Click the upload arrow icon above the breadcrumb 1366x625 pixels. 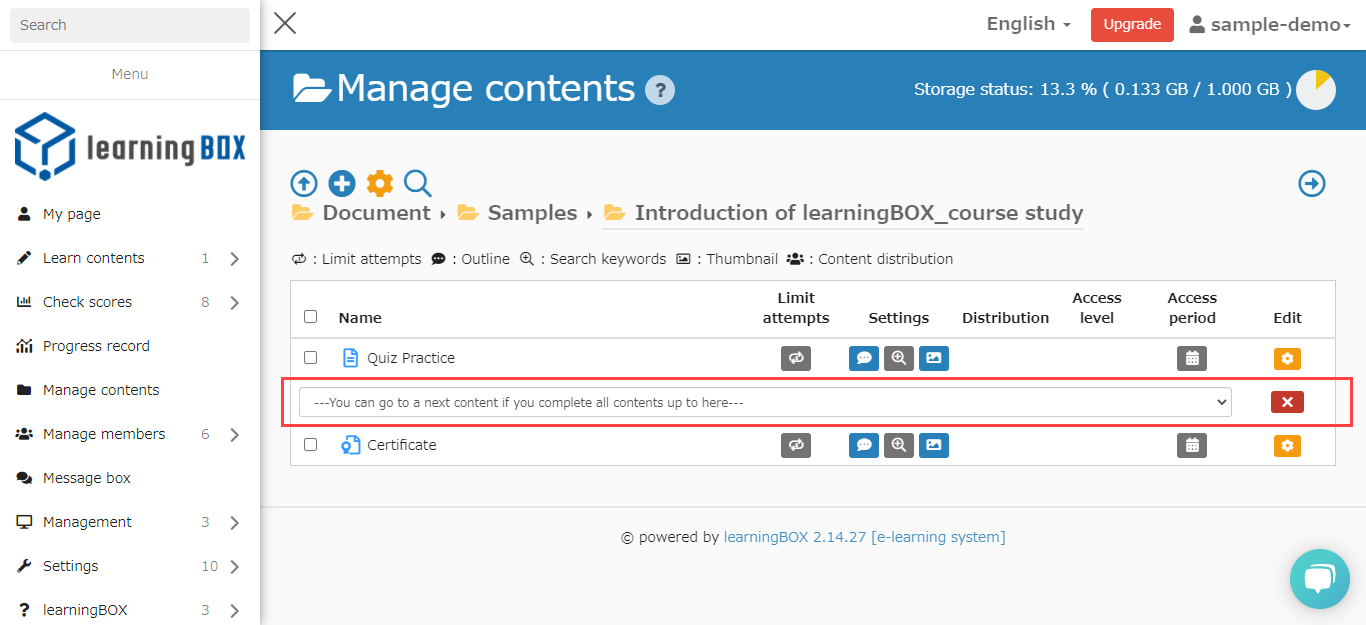click(304, 183)
